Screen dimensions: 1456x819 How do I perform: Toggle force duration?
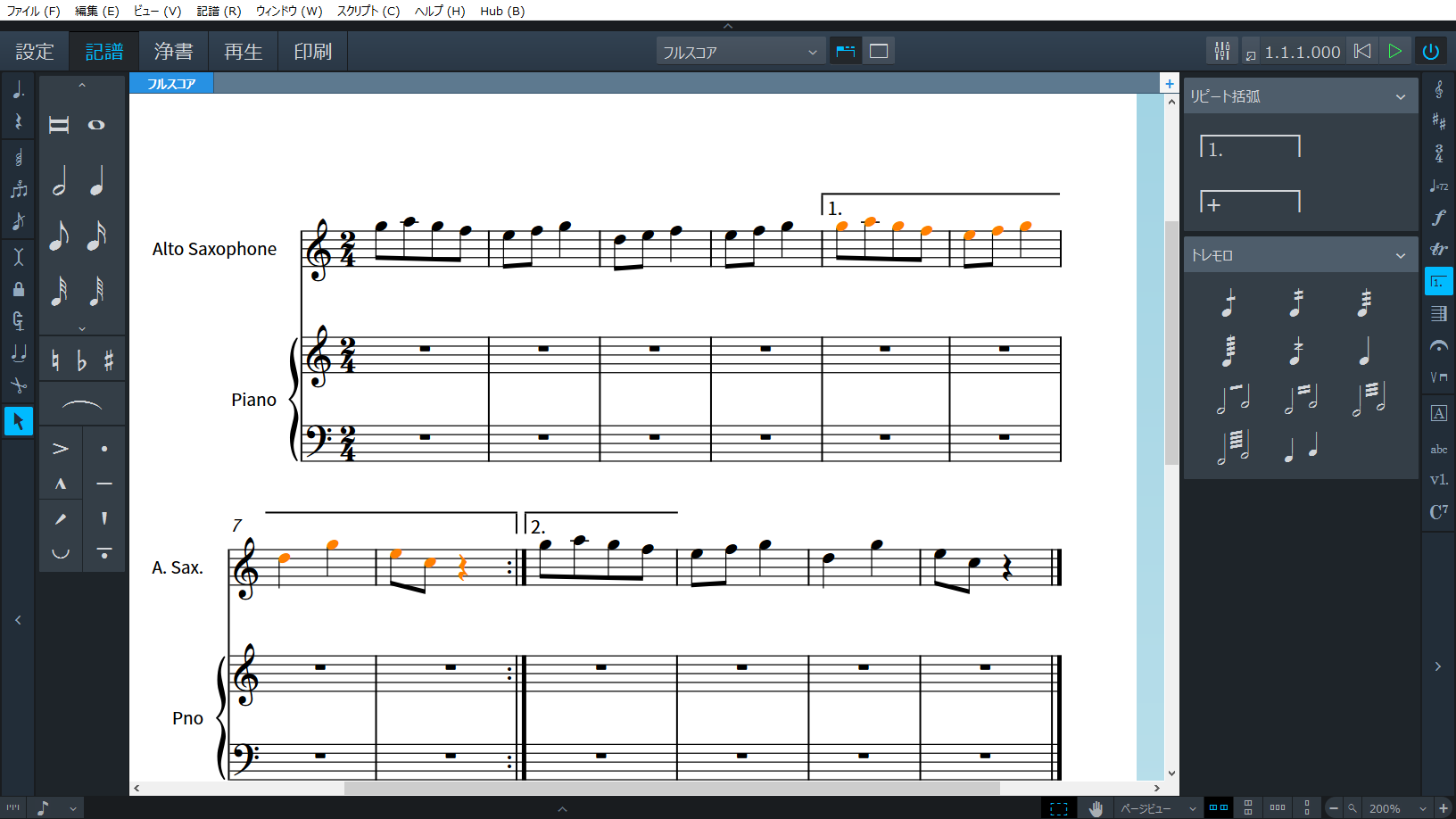(x=18, y=321)
